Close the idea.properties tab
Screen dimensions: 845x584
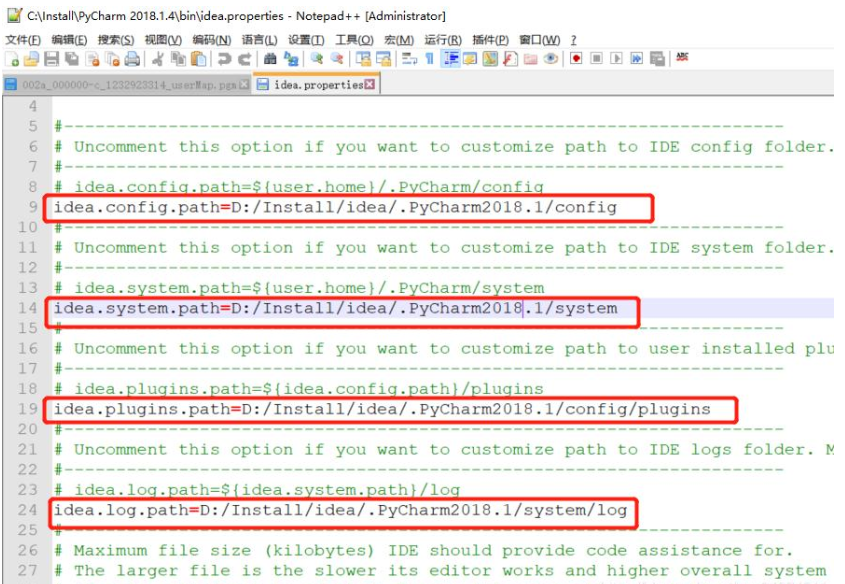[370, 85]
